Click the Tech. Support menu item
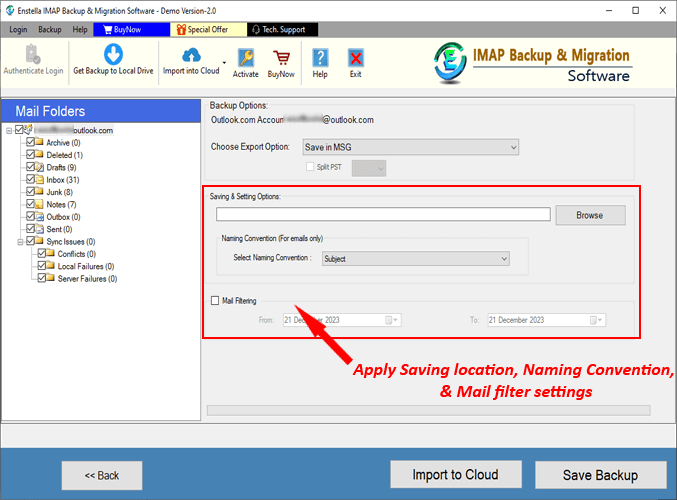The width and height of the screenshot is (677, 500). coord(283,30)
